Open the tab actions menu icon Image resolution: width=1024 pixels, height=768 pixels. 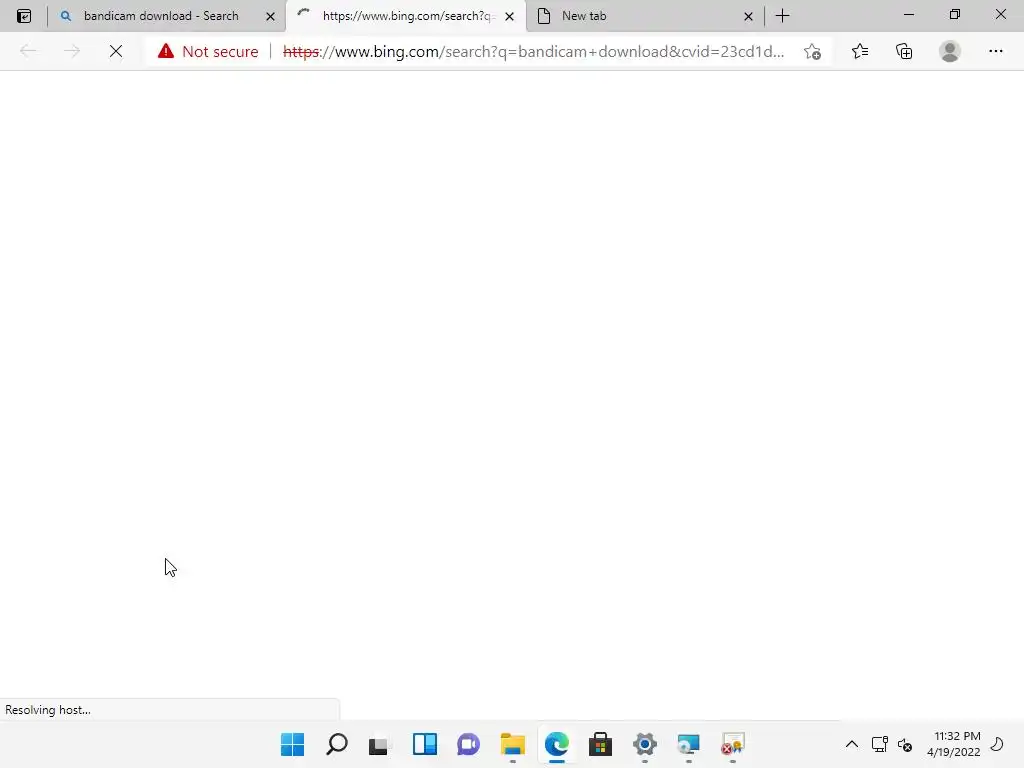point(24,16)
